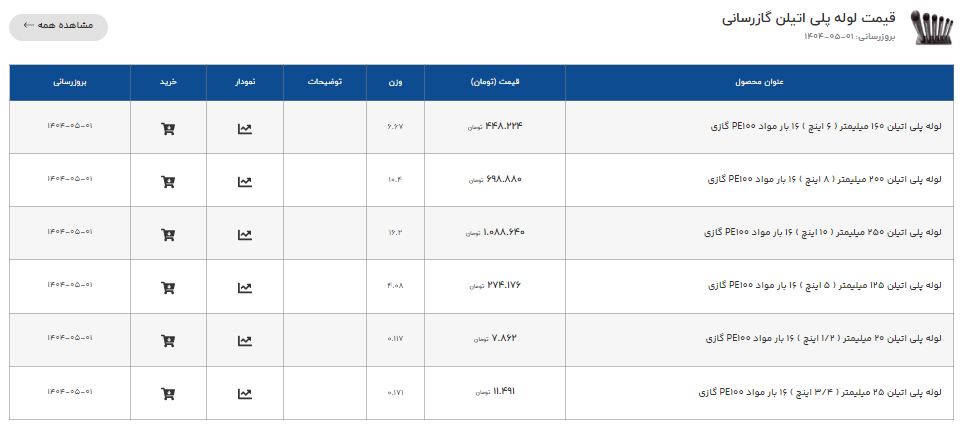The height and width of the screenshot is (439, 973).
Task: Open the 160 mm pipe product title
Action: click(826, 127)
